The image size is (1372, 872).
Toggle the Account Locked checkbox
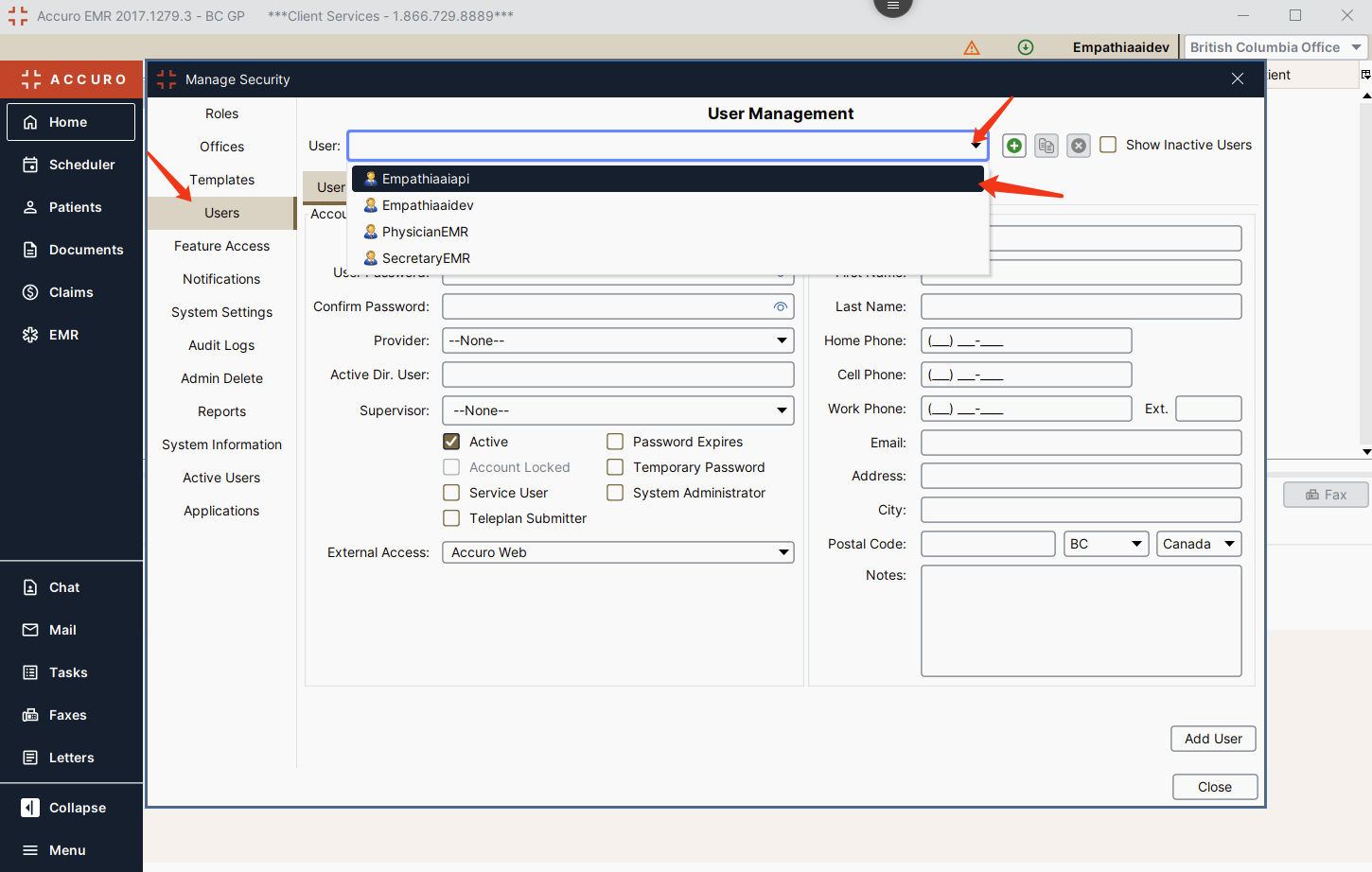[x=451, y=467]
